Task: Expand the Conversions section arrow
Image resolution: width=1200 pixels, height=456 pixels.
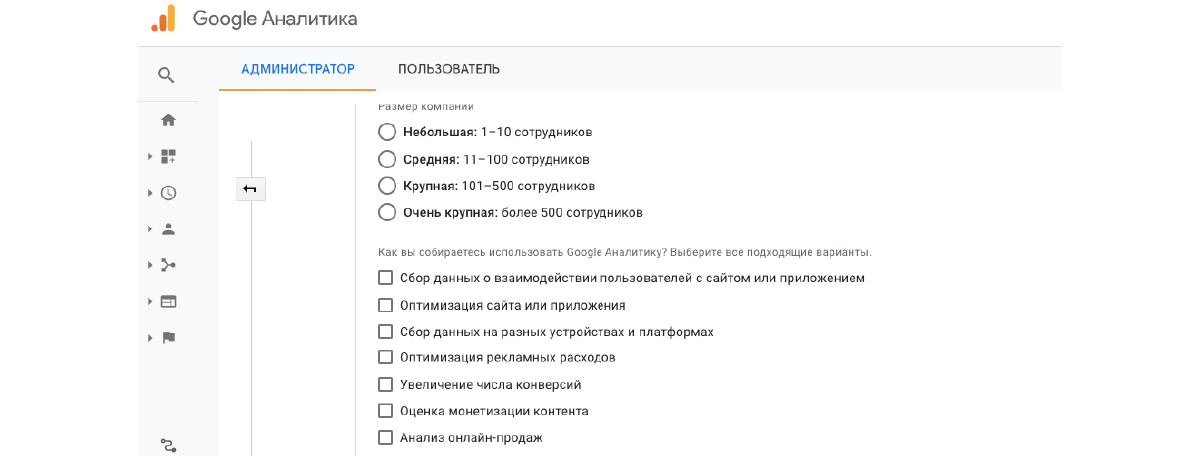Action: (150, 338)
